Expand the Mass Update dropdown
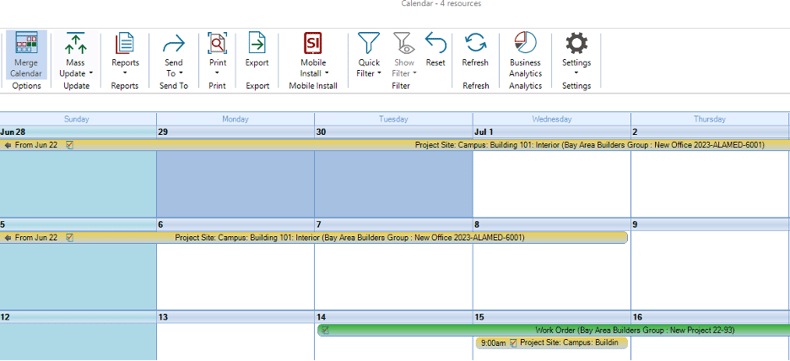 [x=91, y=74]
